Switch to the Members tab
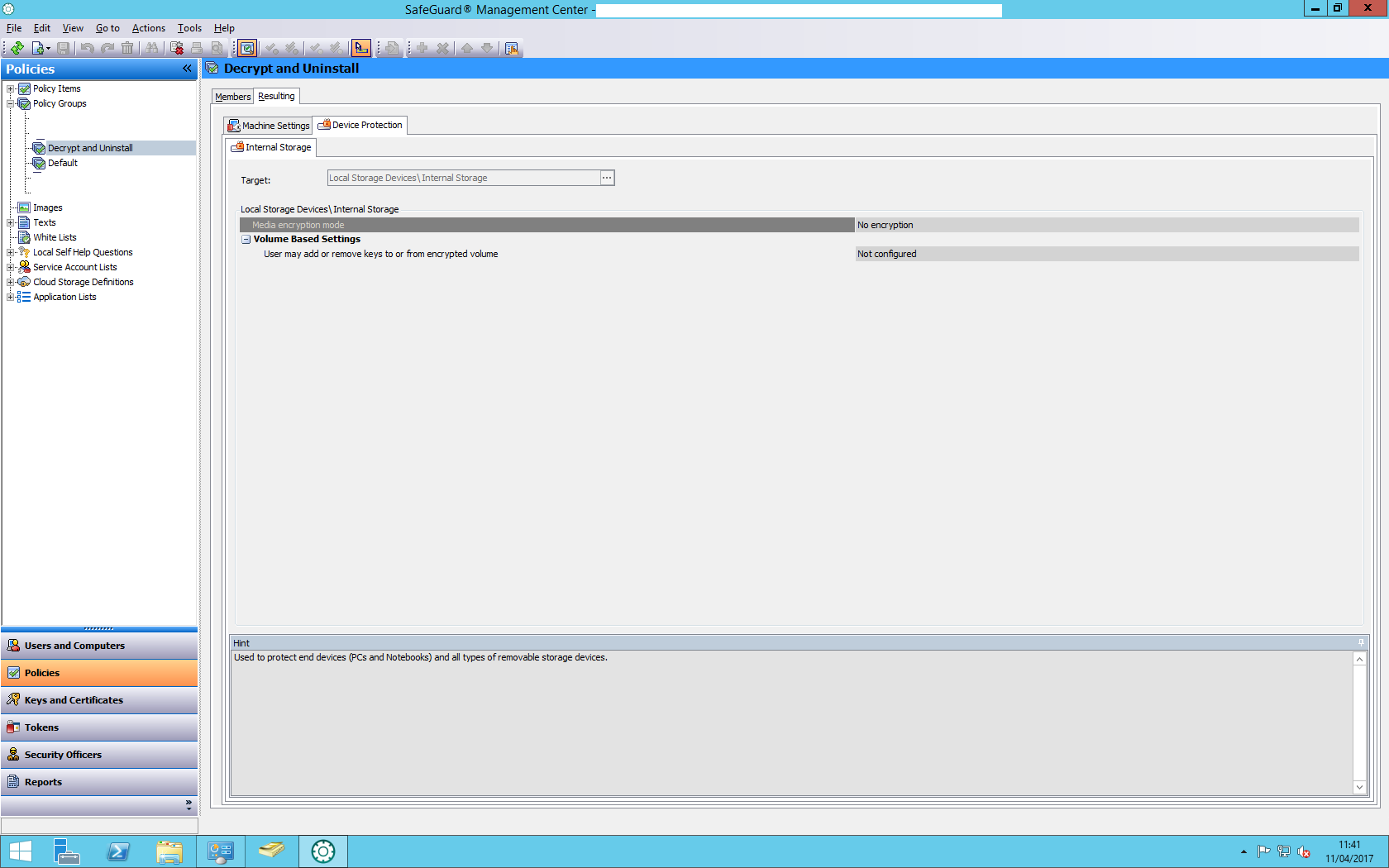This screenshot has width=1389, height=868. coord(232,97)
